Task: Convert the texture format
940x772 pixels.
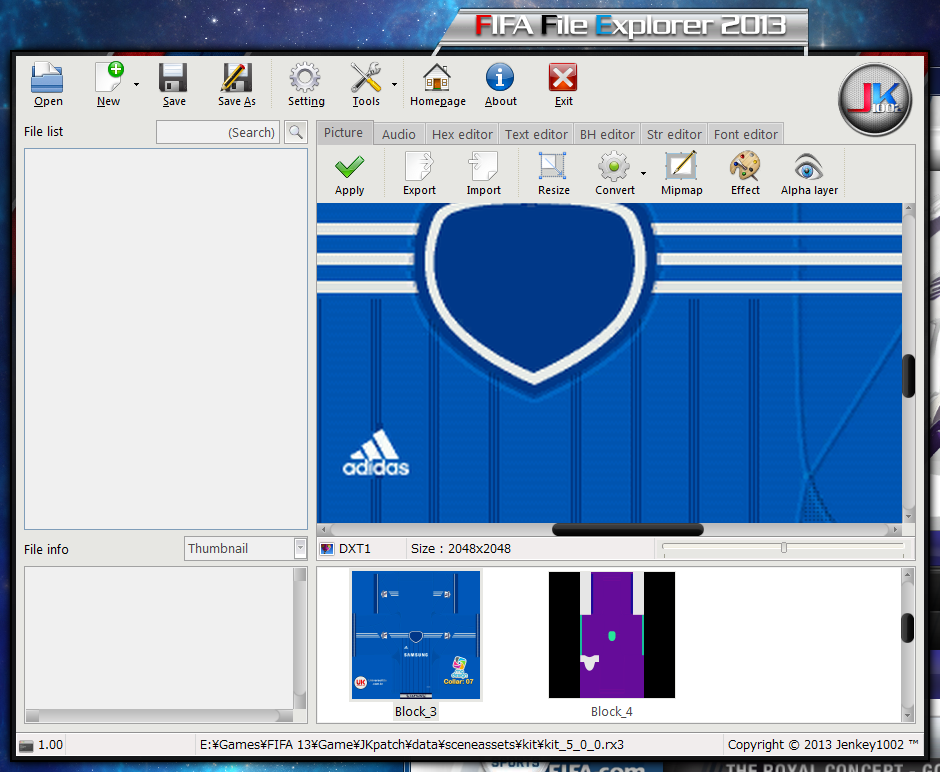Action: click(x=614, y=174)
